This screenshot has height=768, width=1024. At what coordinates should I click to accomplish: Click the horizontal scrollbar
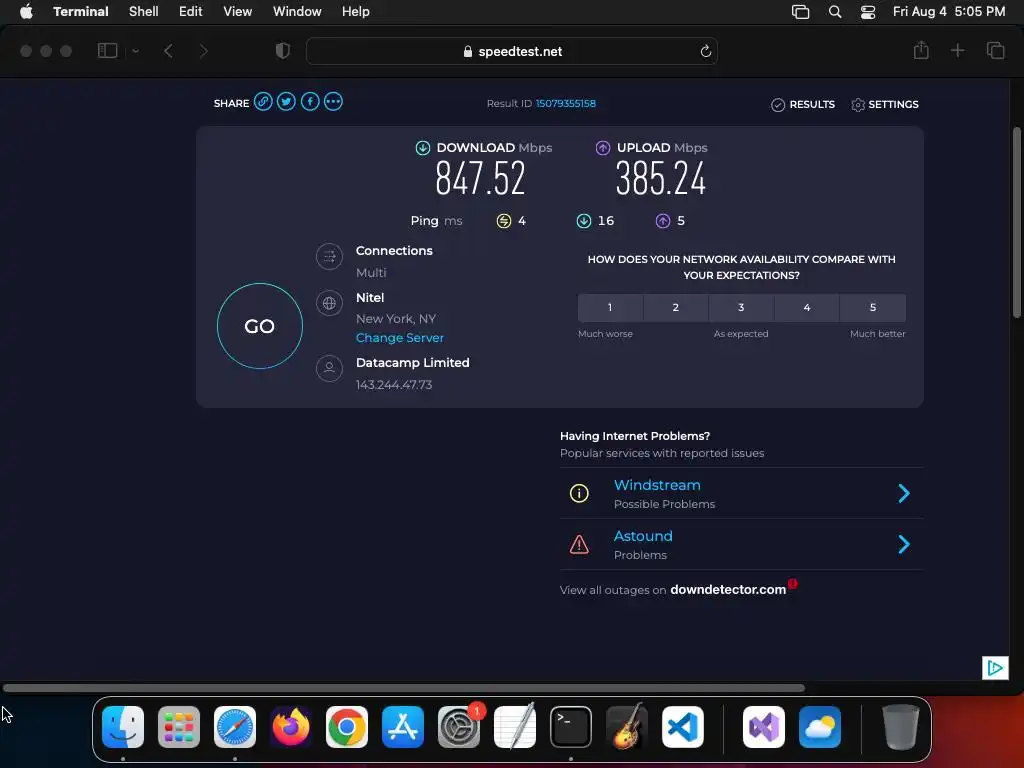point(404,688)
